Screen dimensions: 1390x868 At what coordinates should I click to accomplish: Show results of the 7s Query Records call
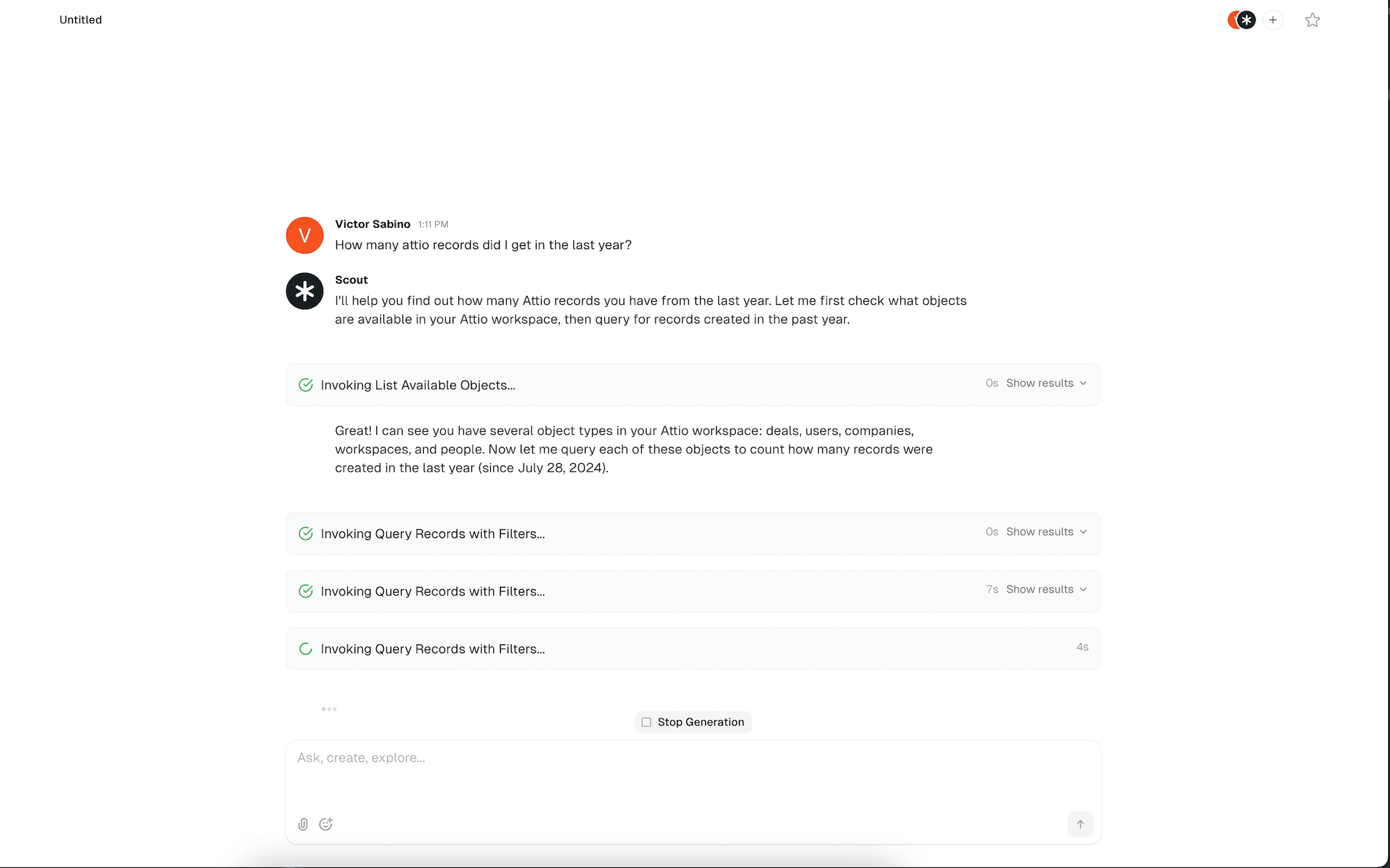click(1046, 590)
